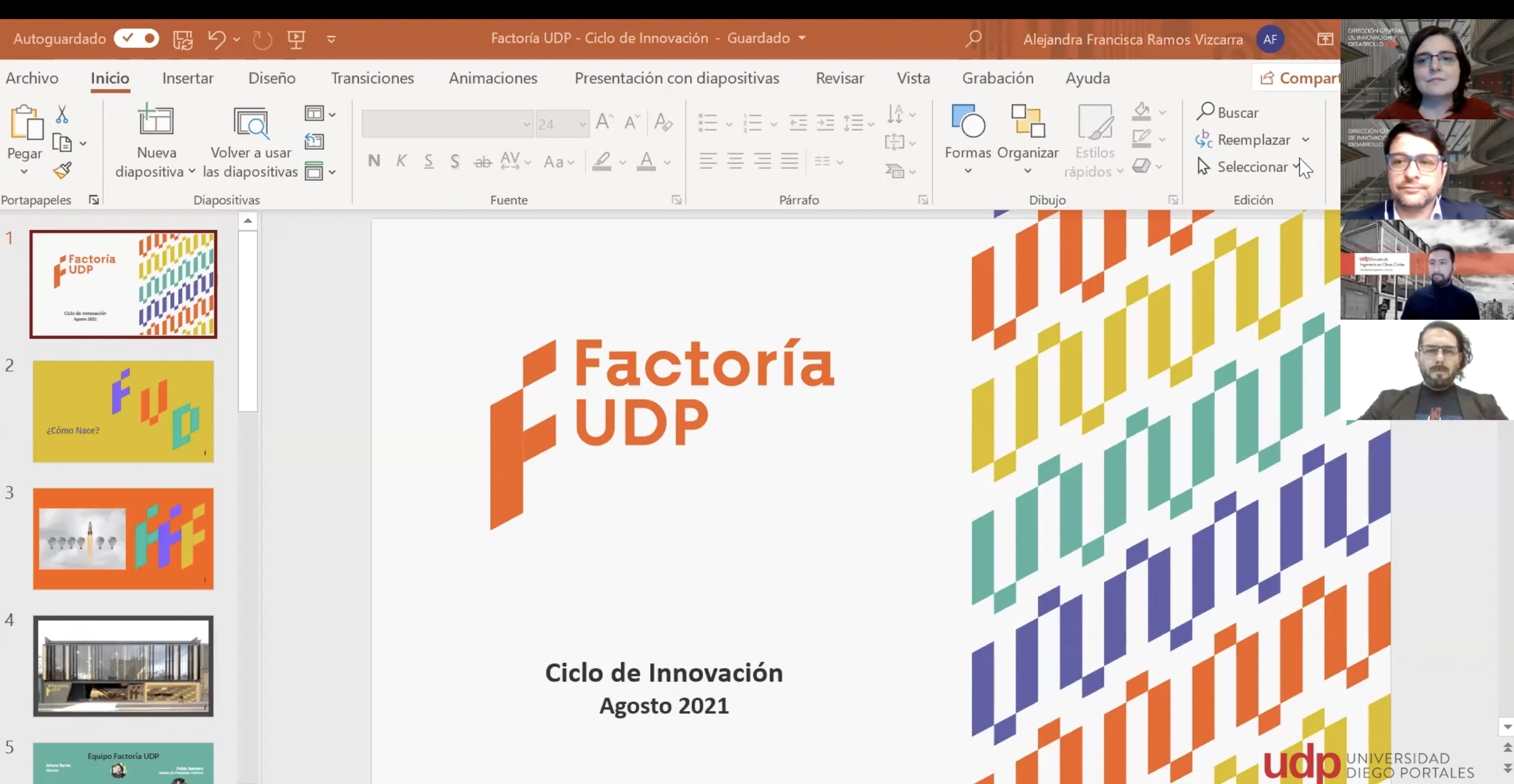The height and width of the screenshot is (784, 1514).
Task: Click the search magnifier in title bar
Action: [x=973, y=39]
